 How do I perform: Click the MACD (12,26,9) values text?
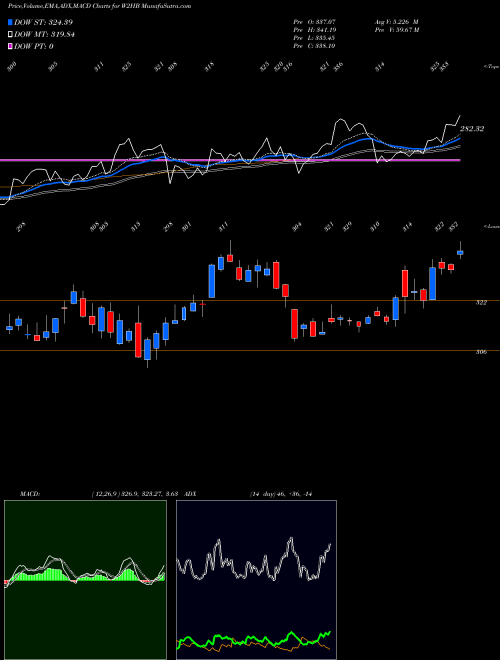[x=136, y=494]
